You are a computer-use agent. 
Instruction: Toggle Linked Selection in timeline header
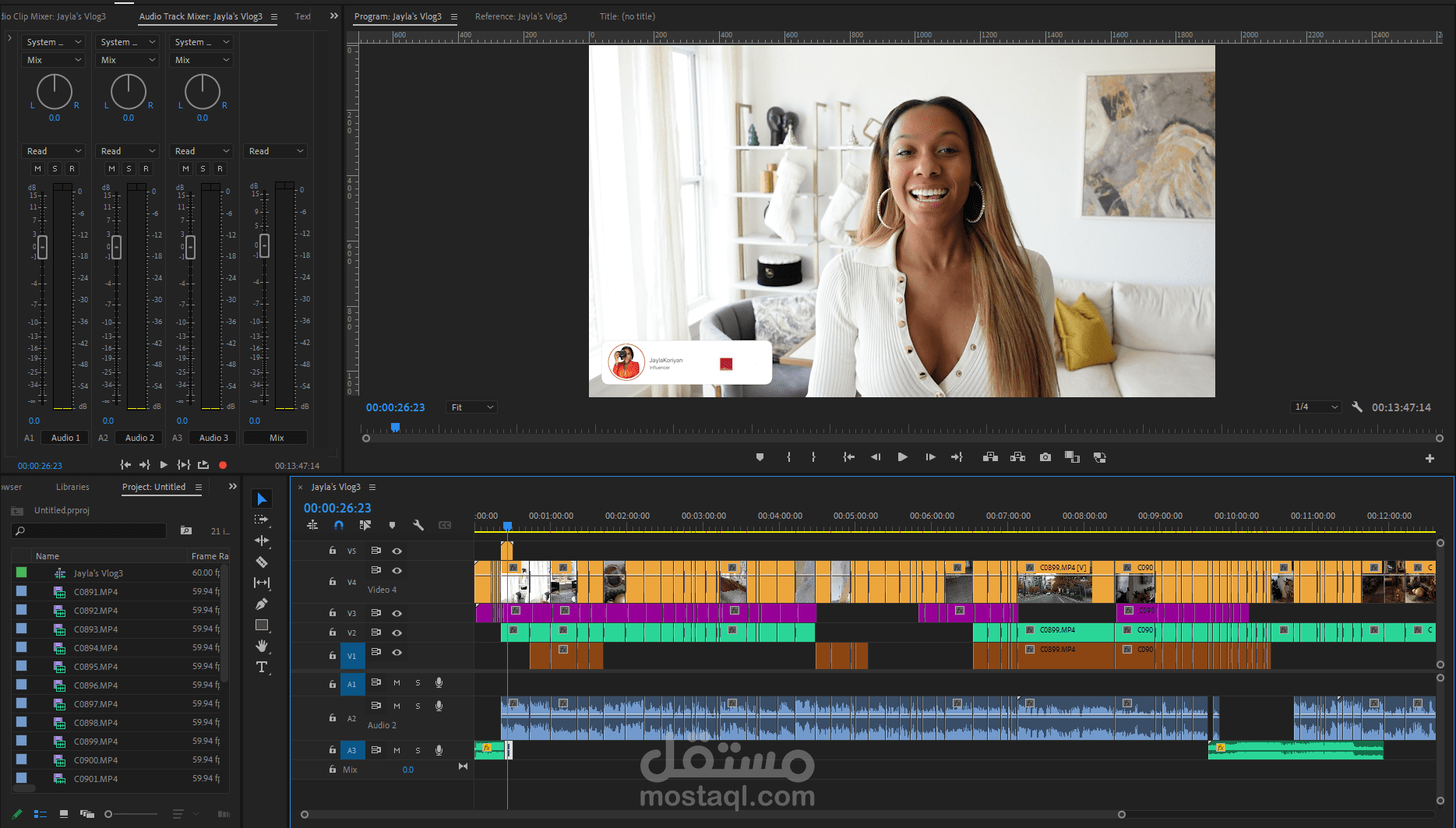(x=365, y=526)
